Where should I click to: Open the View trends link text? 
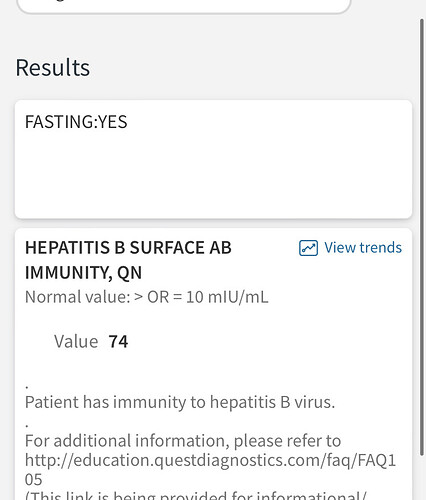[x=363, y=248]
